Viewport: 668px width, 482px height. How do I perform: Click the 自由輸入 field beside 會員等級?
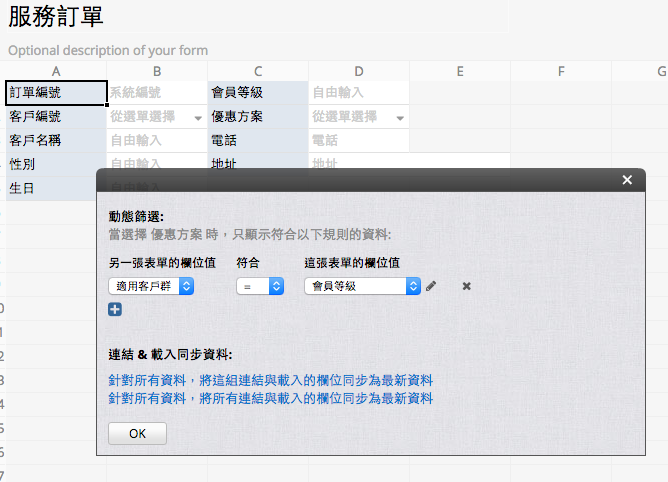[x=359, y=92]
